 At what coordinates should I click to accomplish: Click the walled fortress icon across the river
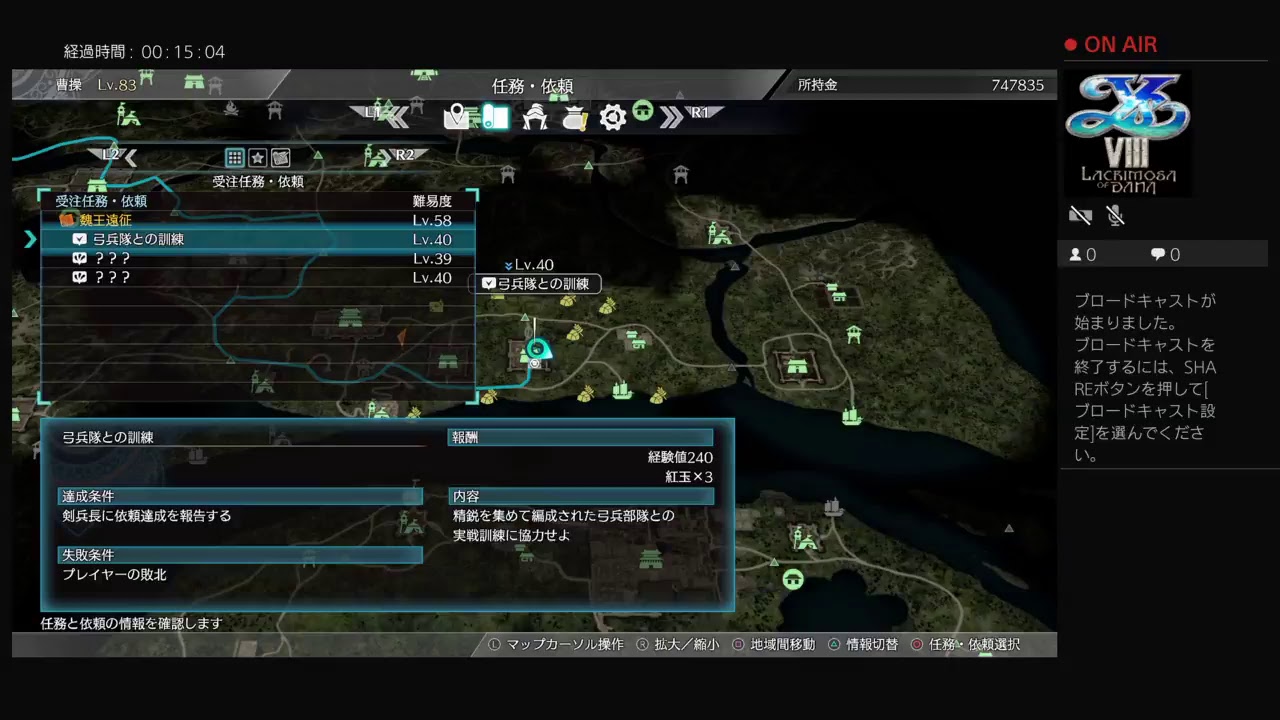click(x=797, y=365)
